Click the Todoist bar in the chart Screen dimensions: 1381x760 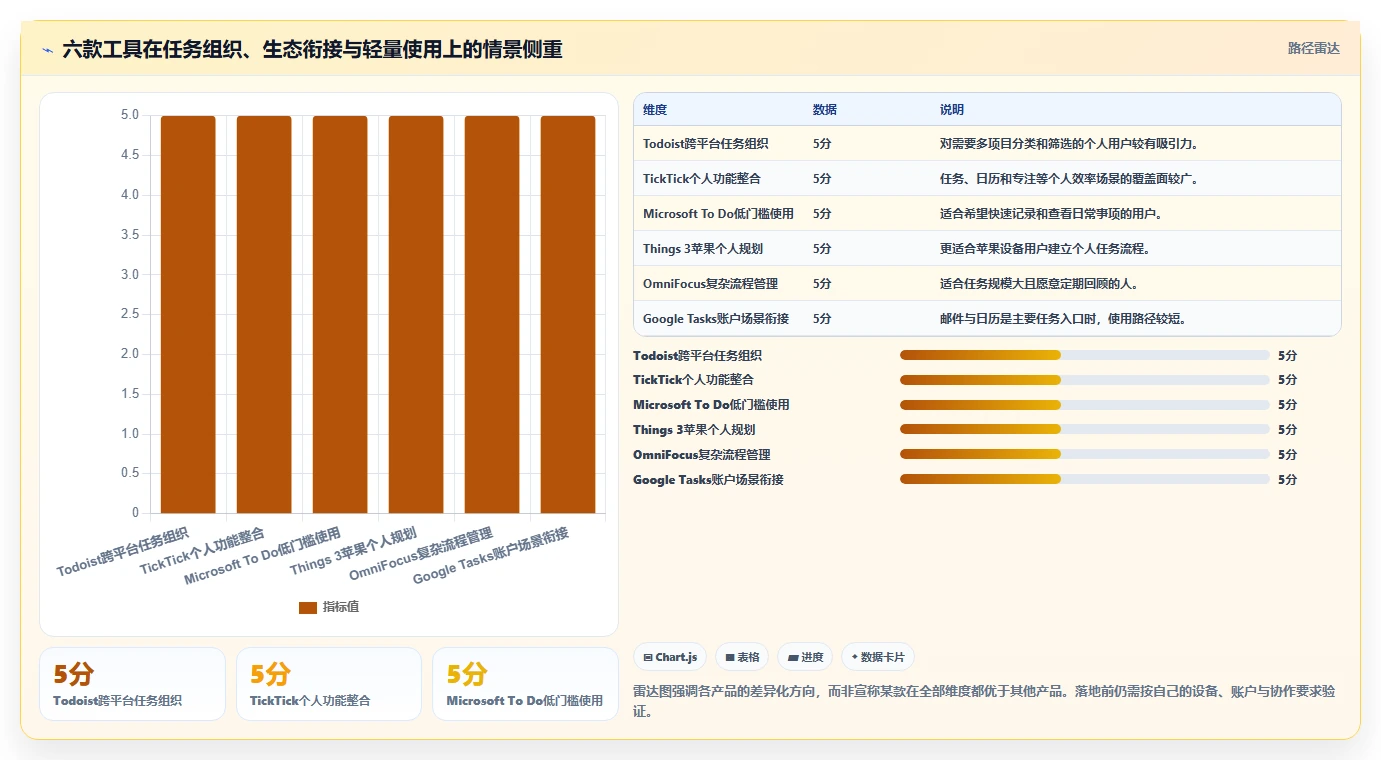click(188, 315)
